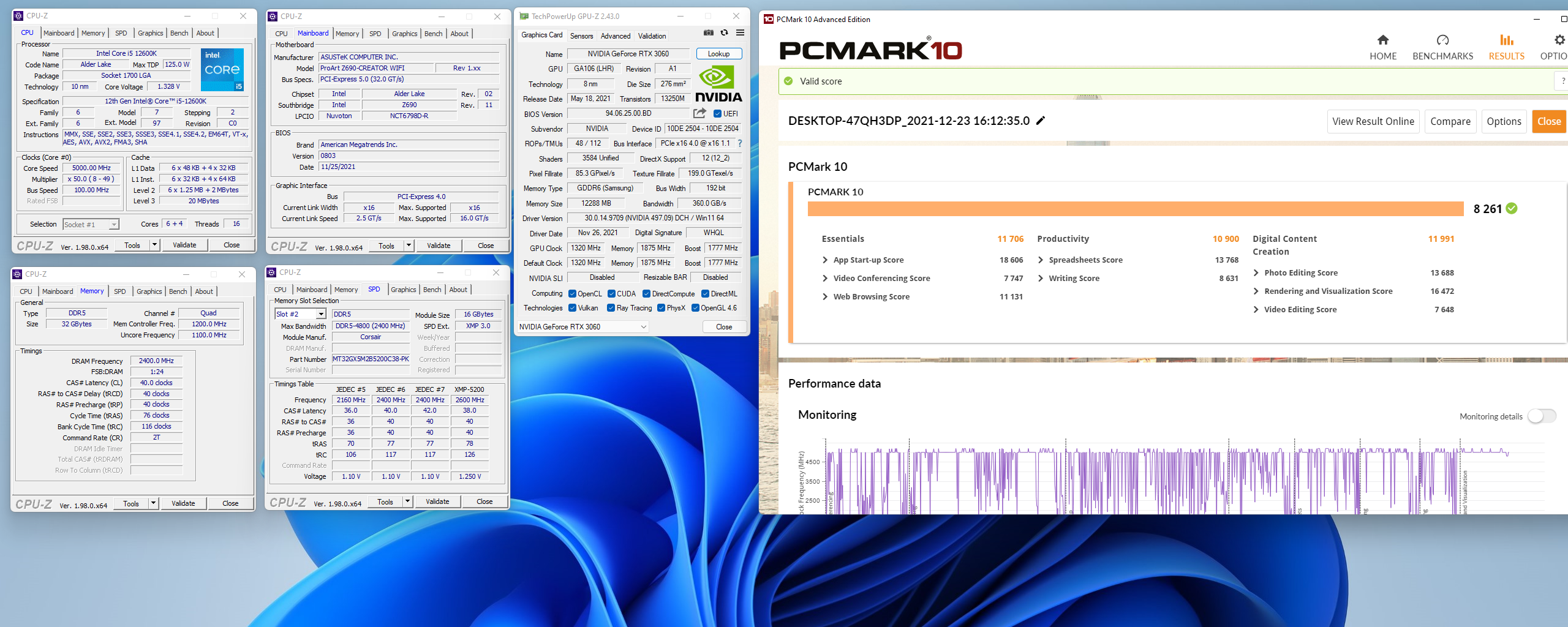Uncheck the Ray Tracing checkbox
The image size is (1568, 627).
[x=611, y=308]
